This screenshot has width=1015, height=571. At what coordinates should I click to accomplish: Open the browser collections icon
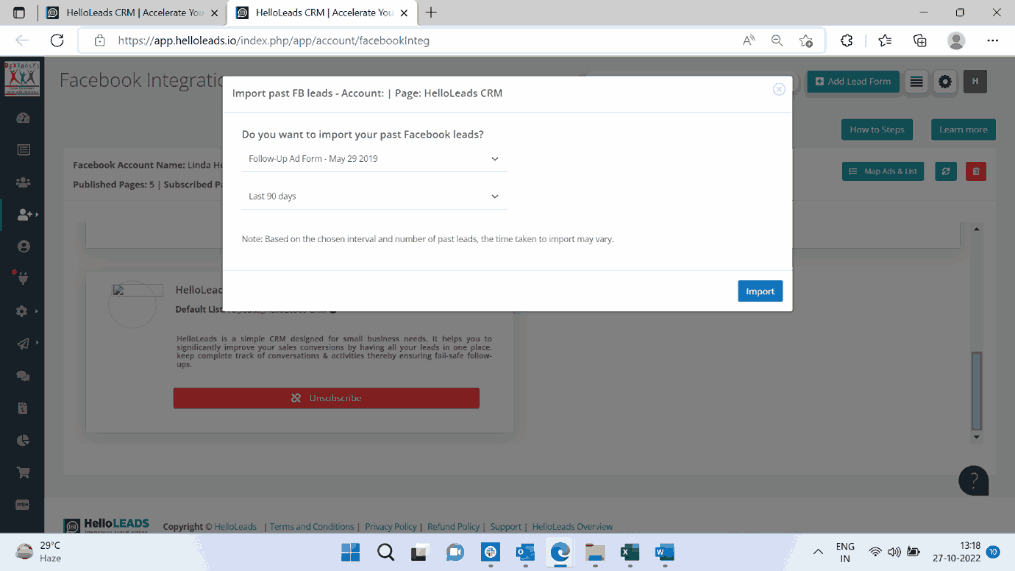tap(920, 40)
